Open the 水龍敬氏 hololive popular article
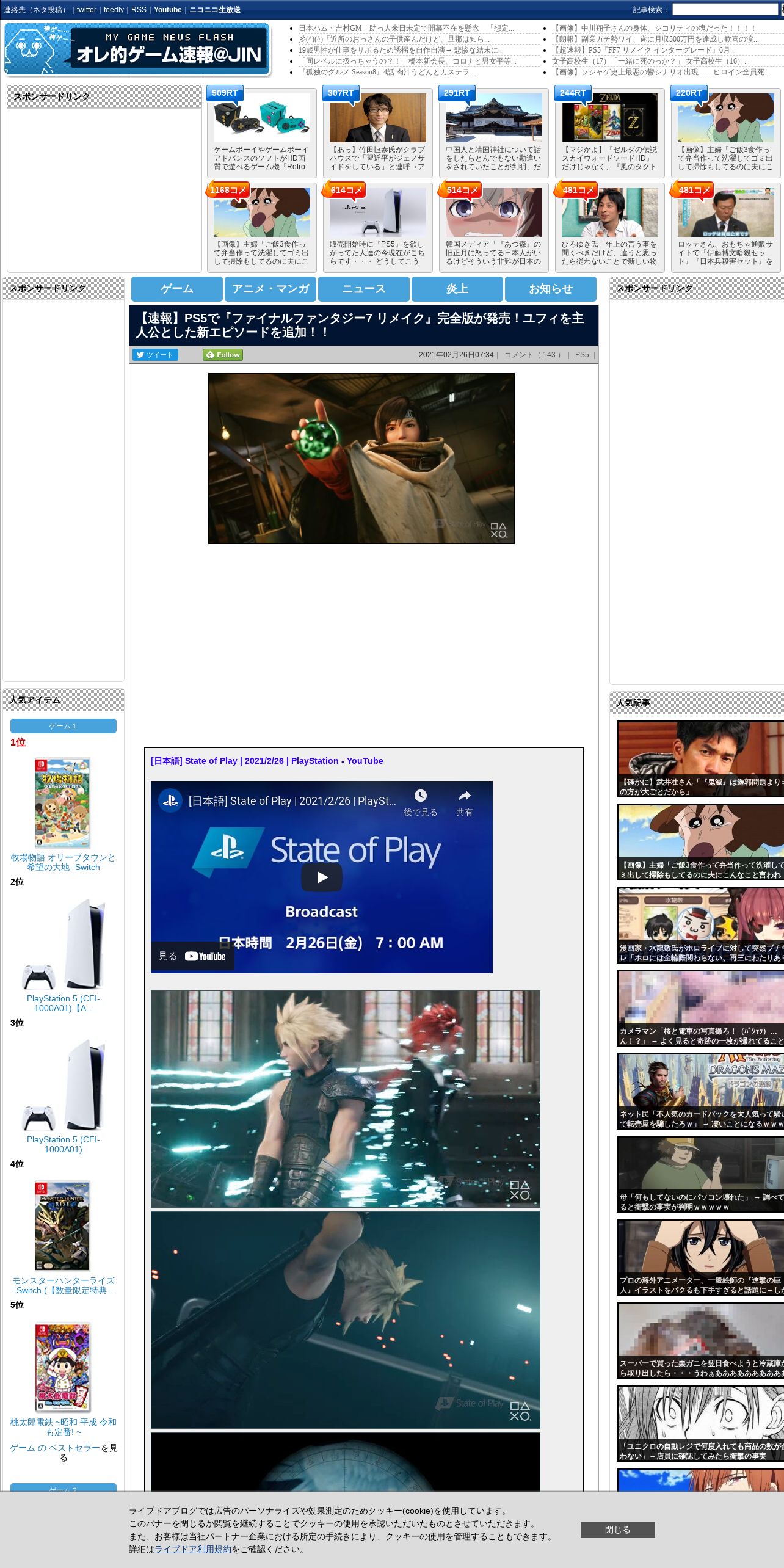This screenshot has height=1568, width=784. click(700, 925)
